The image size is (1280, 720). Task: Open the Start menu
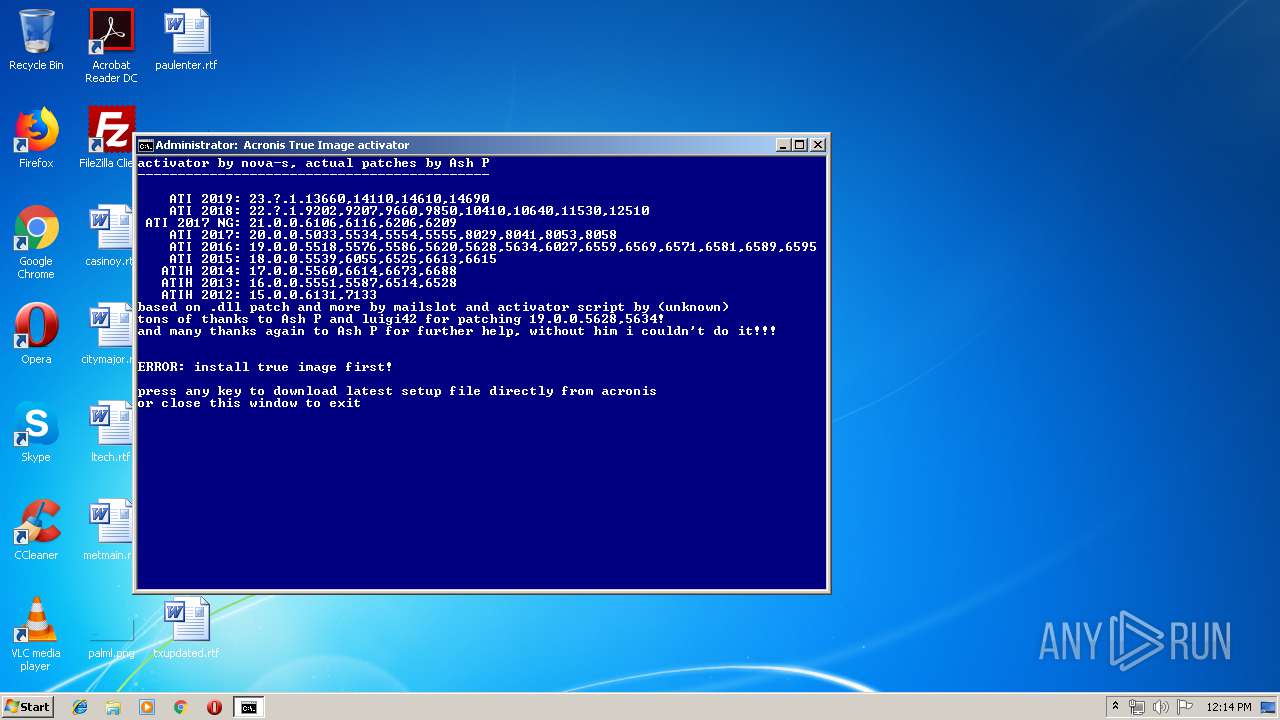[28, 707]
